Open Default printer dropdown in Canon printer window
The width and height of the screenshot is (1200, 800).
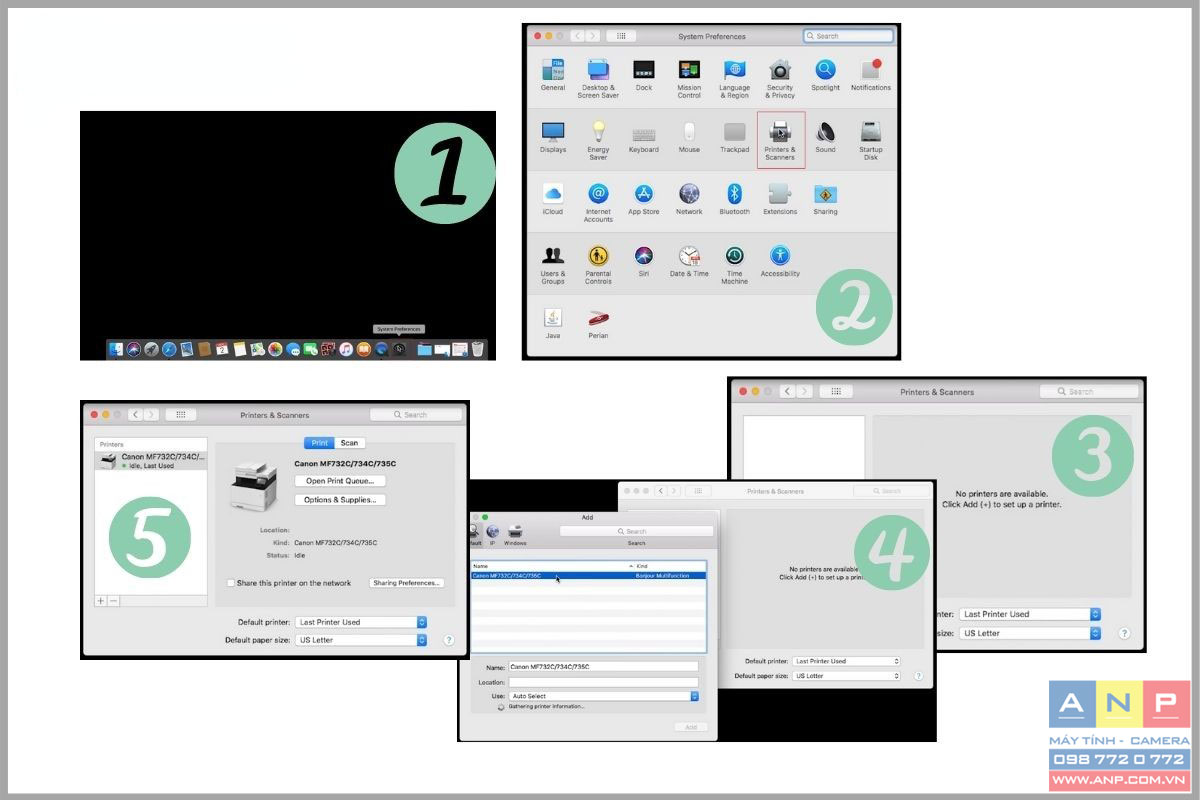pyautogui.click(x=361, y=622)
